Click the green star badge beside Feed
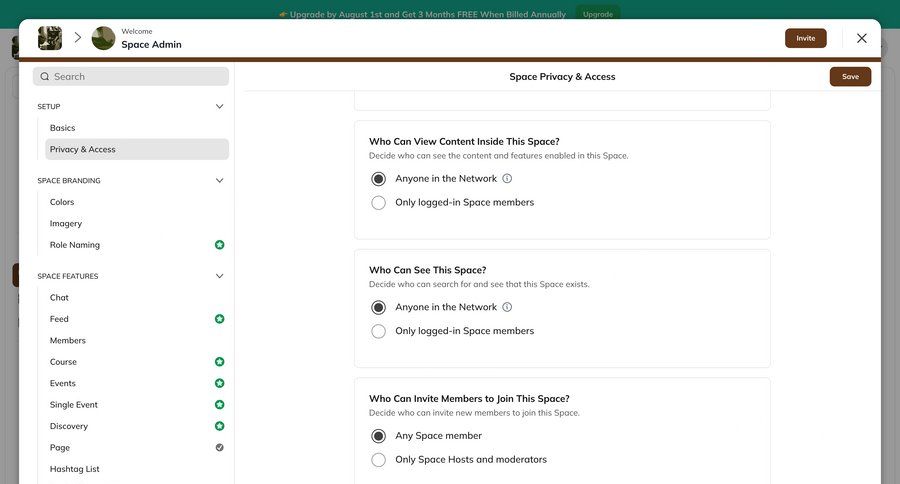 tap(219, 319)
